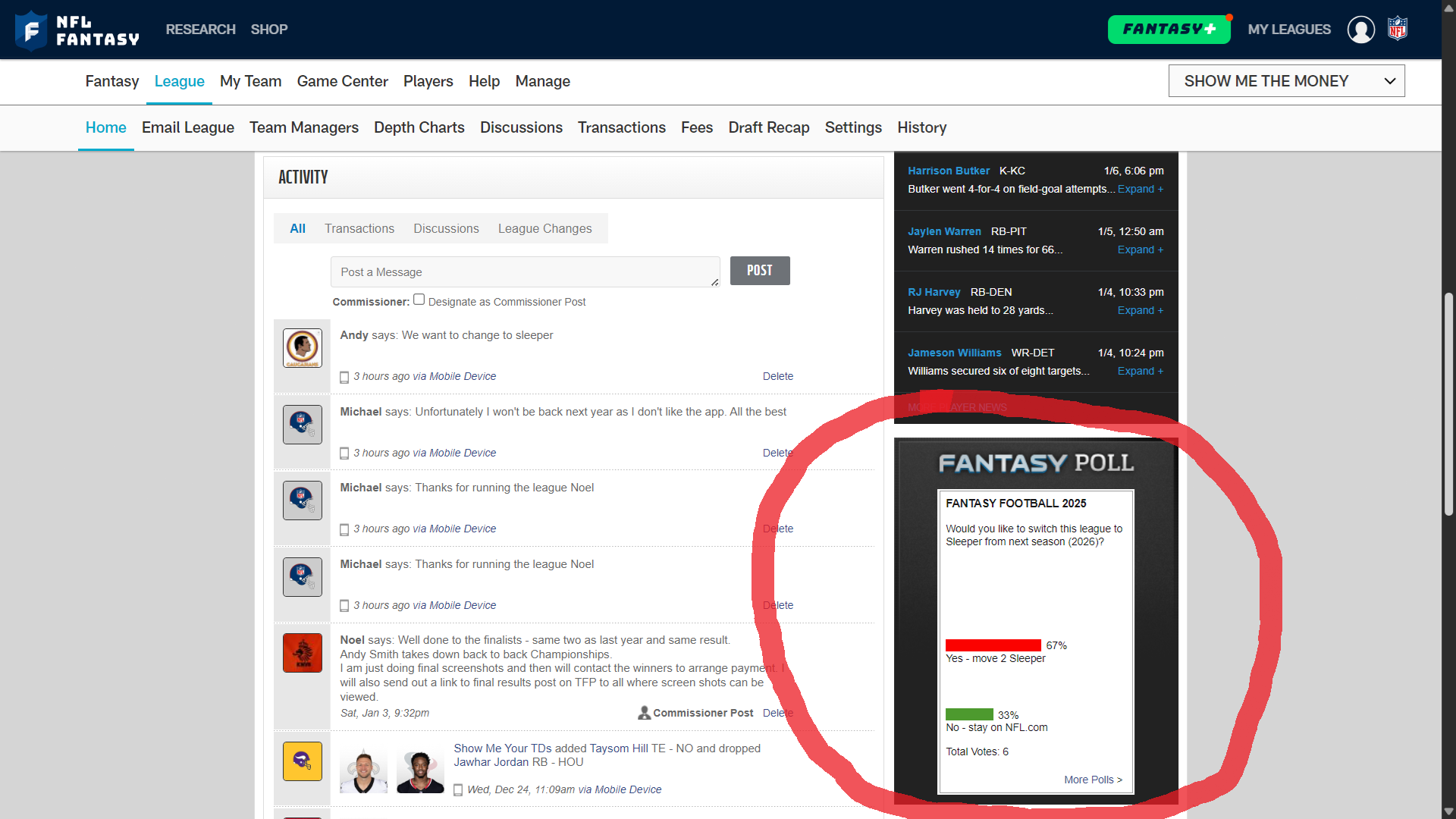Viewport: 1456px width, 819px height.
Task: Click in the Post a Message field
Action: [x=524, y=272]
